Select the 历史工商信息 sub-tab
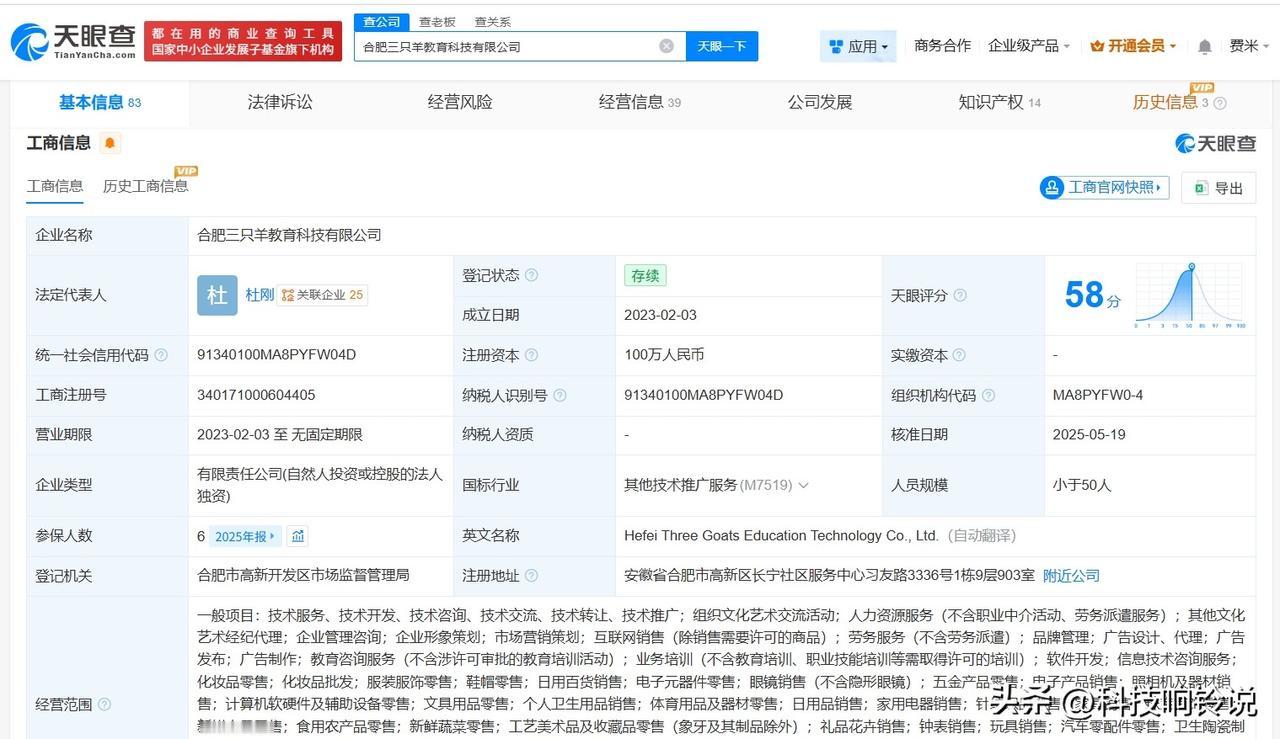The width and height of the screenshot is (1280, 739). point(145,186)
